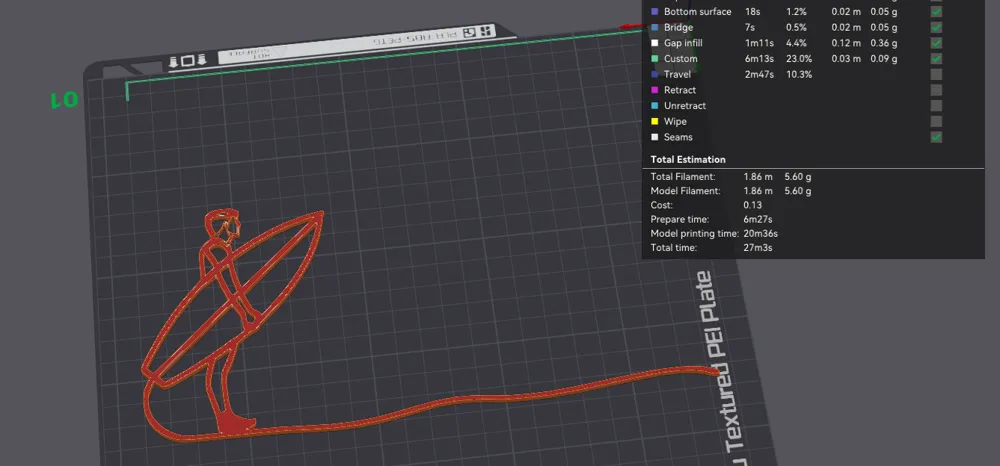The image size is (1000, 466).
Task: Click the cyan Unretract color swatch
Action: [654, 106]
